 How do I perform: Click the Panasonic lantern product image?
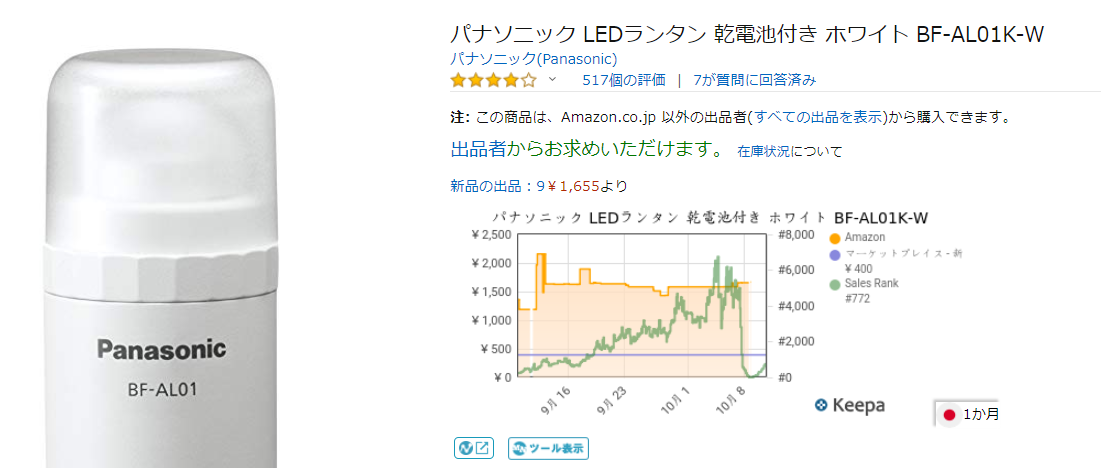tap(160, 260)
